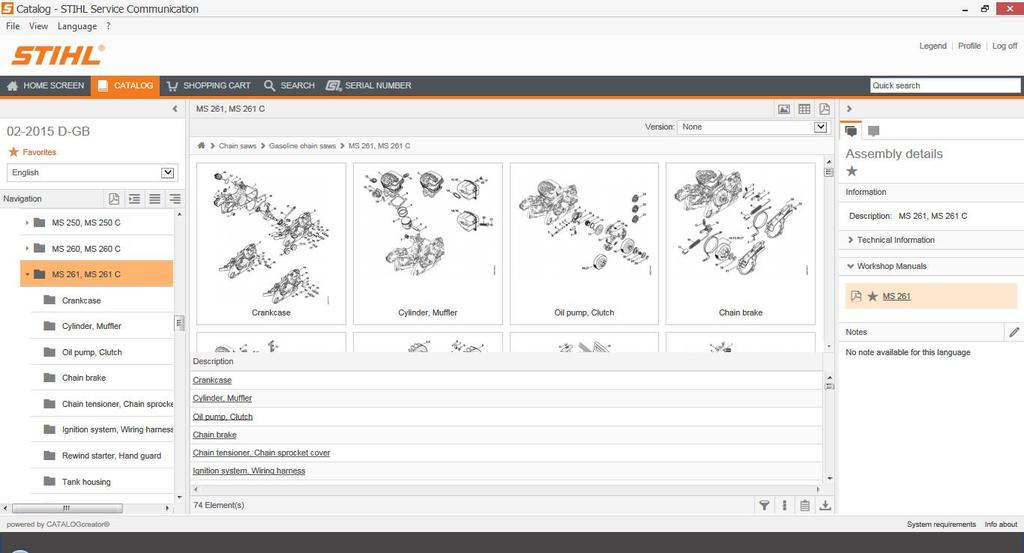Open the picture view icon in header
1024x553 pixels.
(x=784, y=109)
